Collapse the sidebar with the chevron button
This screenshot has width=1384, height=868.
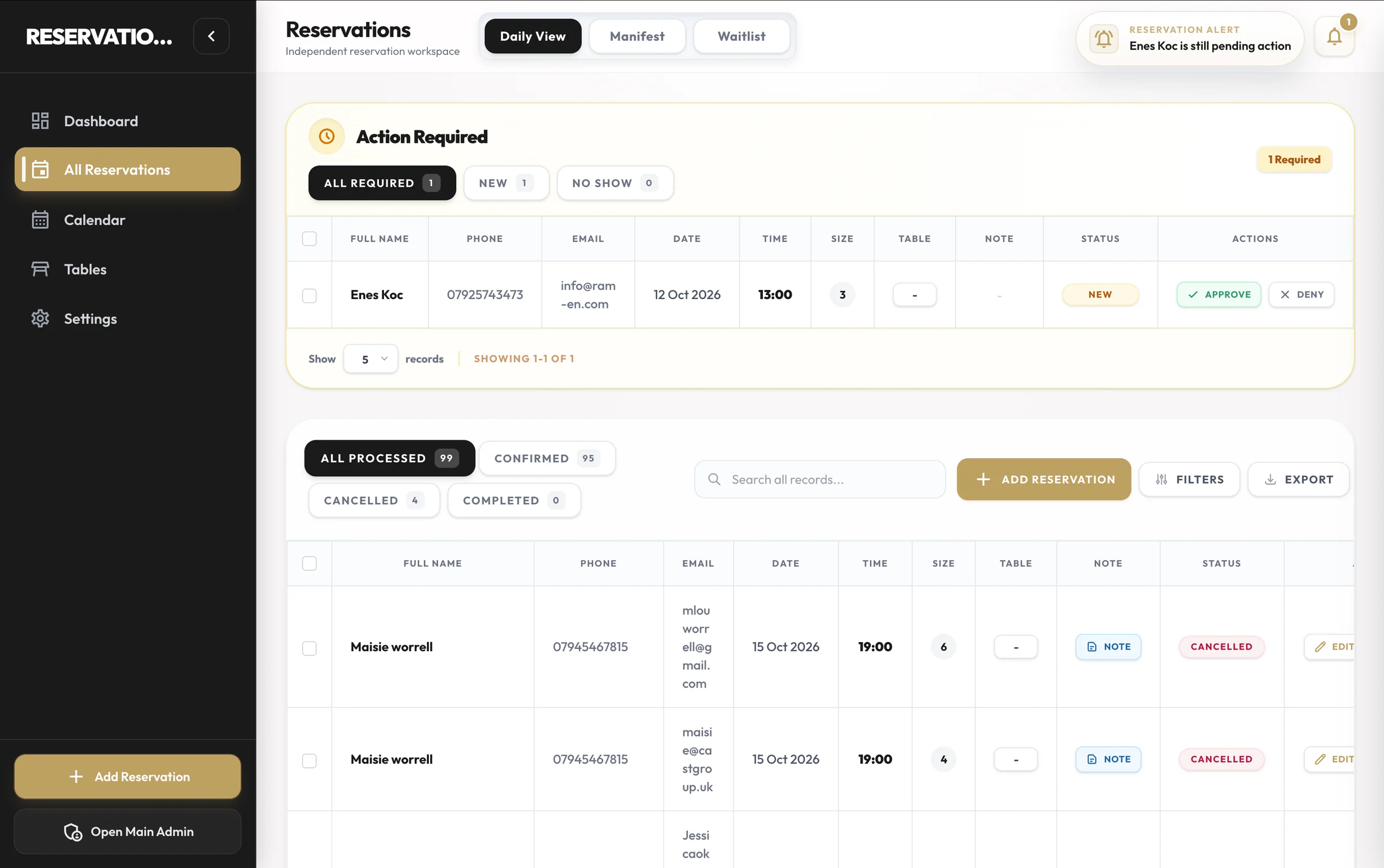click(211, 36)
